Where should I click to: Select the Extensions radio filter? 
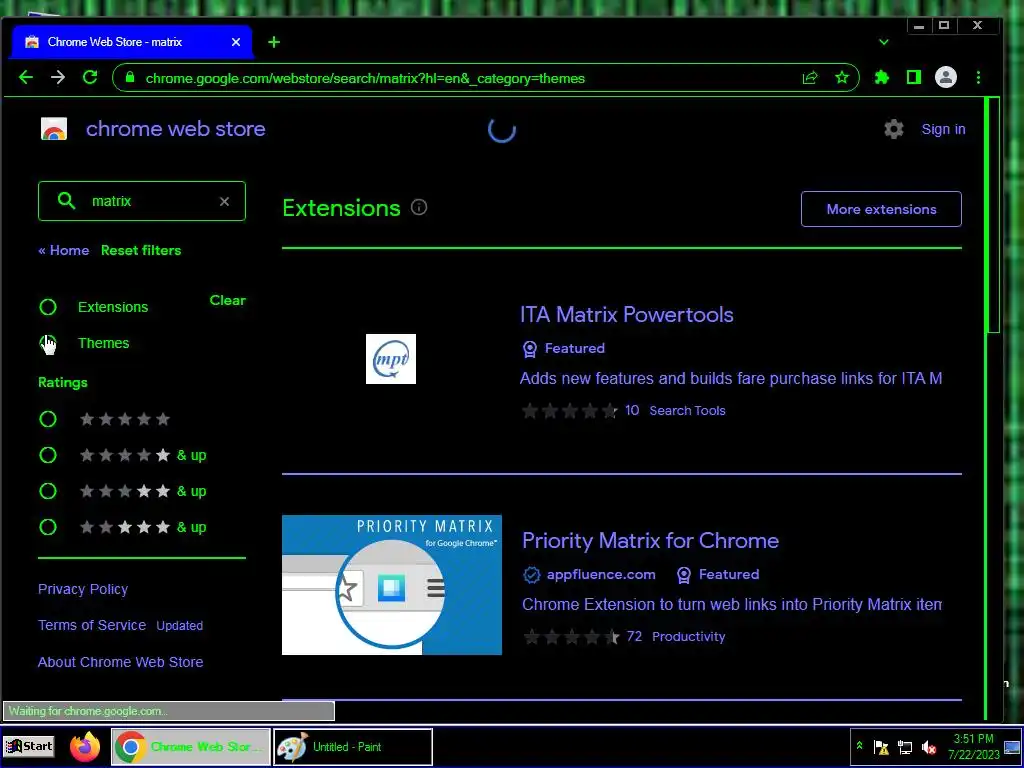[x=48, y=307]
